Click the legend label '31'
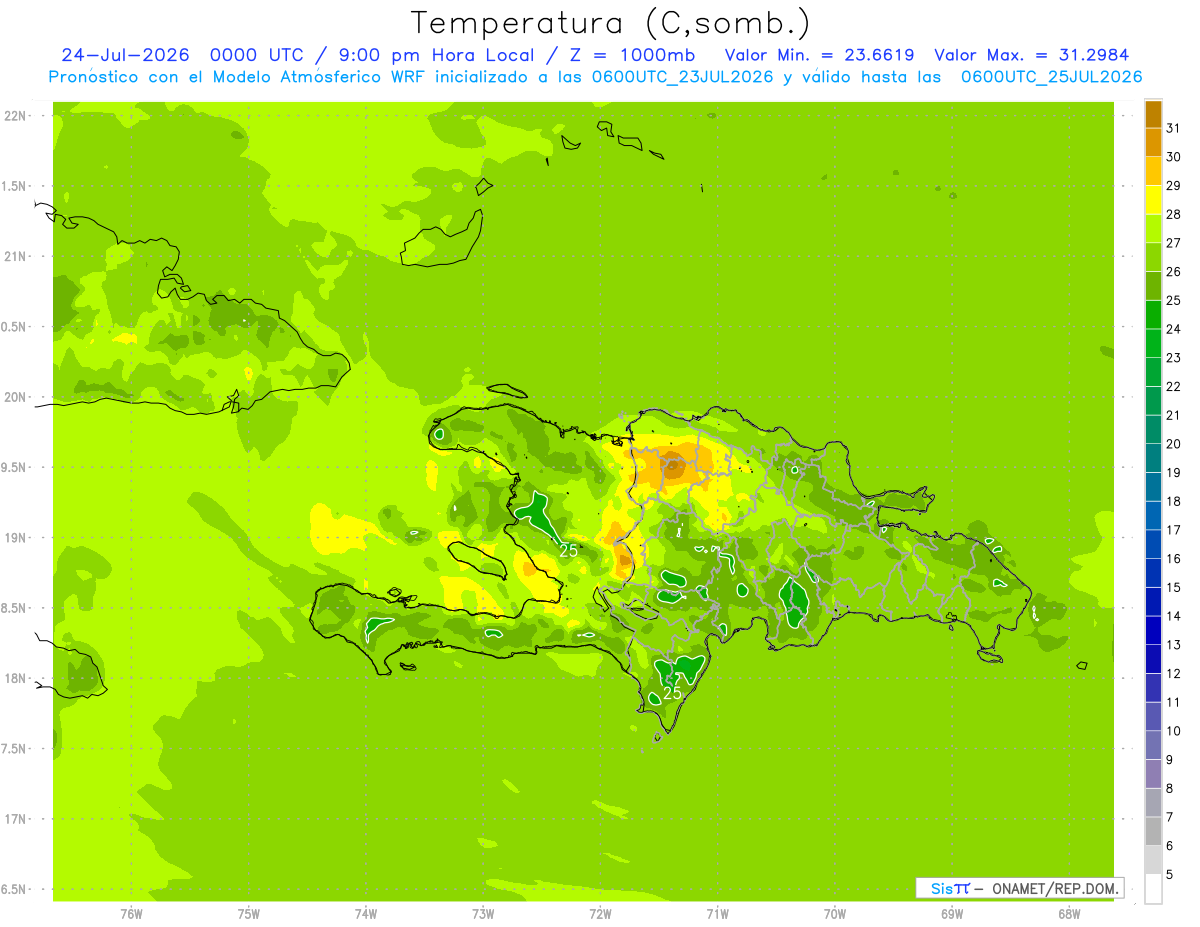The height and width of the screenshot is (927, 1200). (x=1174, y=128)
